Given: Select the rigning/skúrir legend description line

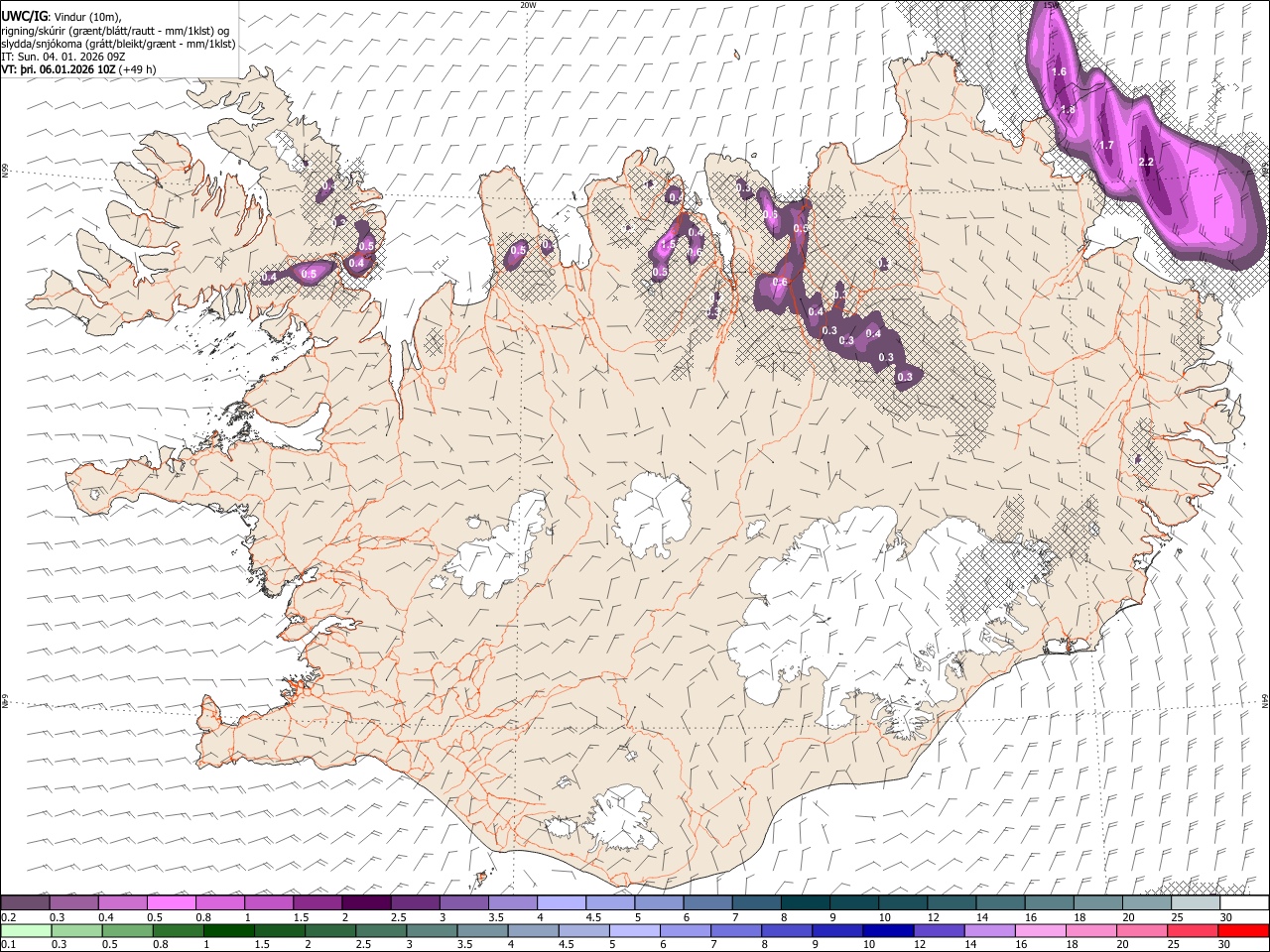Looking at the screenshot, I should 115,30.
